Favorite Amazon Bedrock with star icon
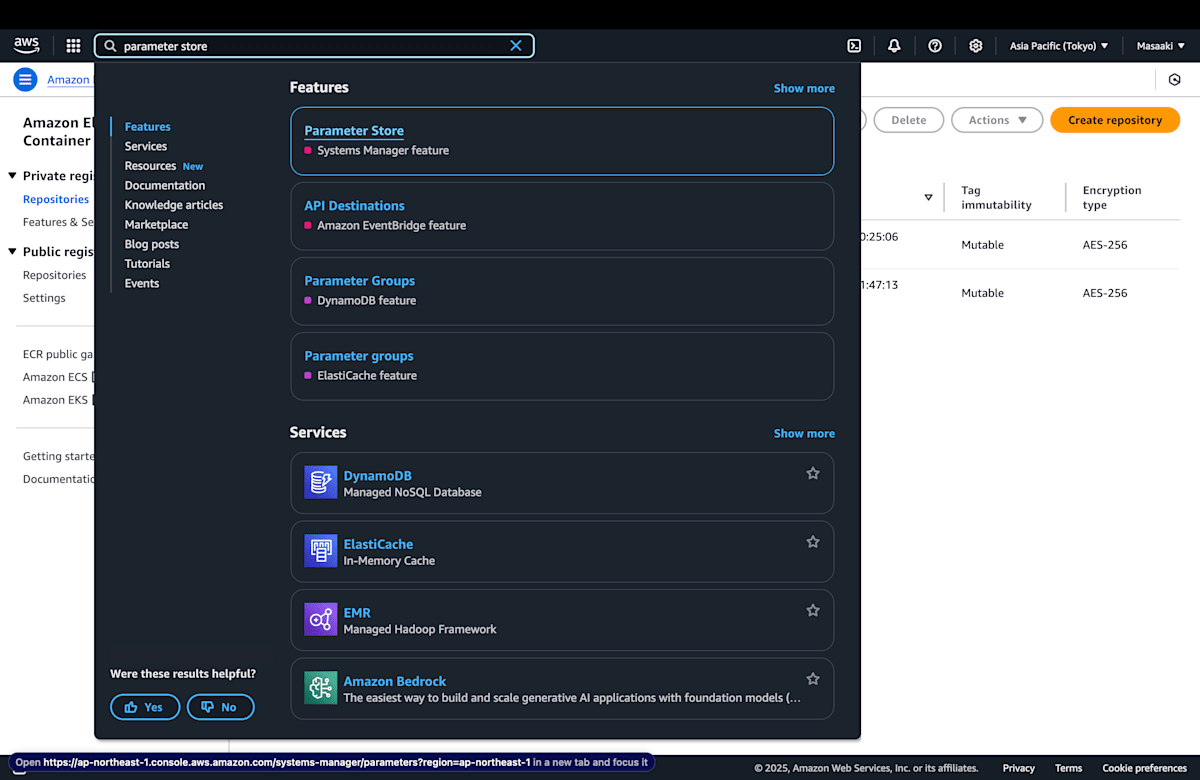The height and width of the screenshot is (780, 1200). pyautogui.click(x=813, y=679)
